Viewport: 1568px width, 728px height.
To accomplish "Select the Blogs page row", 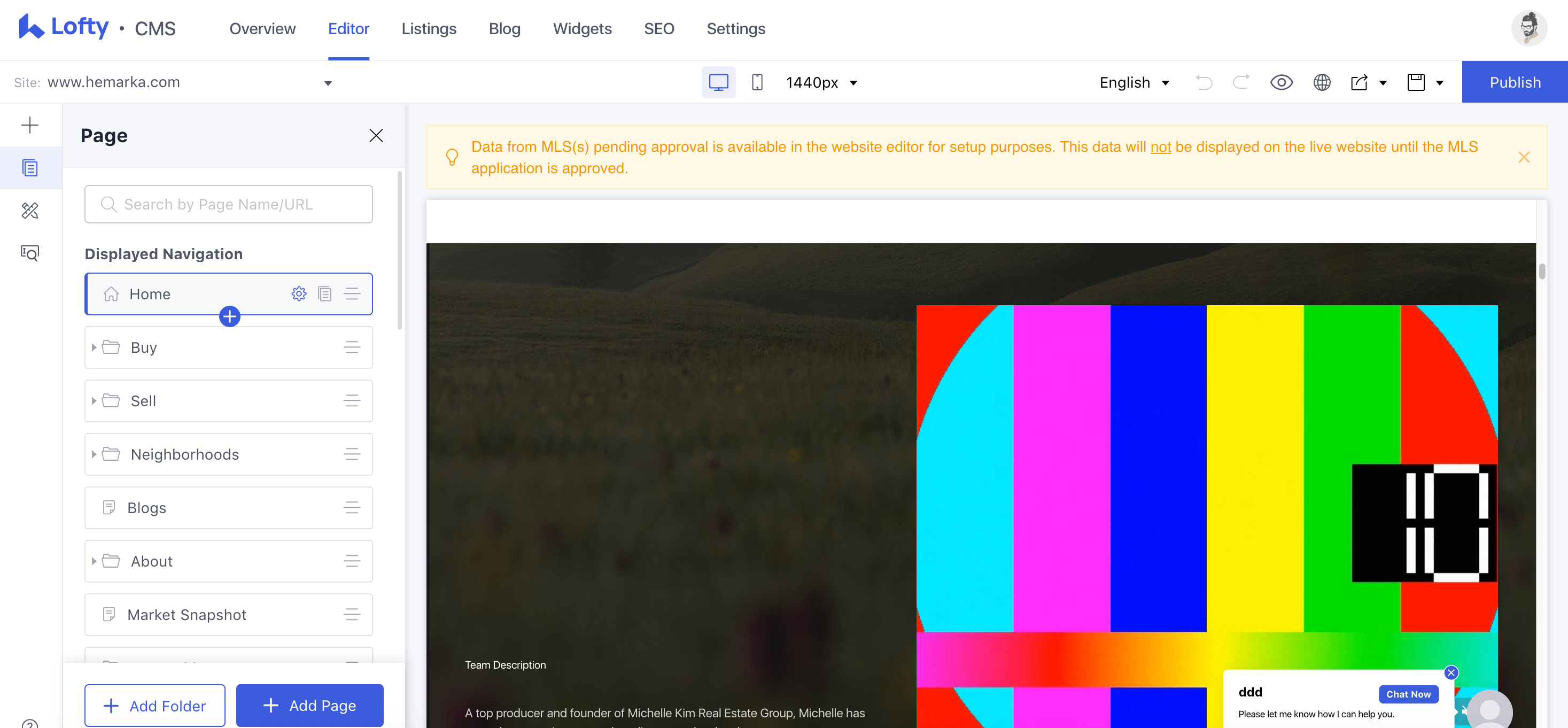I will 228,508.
